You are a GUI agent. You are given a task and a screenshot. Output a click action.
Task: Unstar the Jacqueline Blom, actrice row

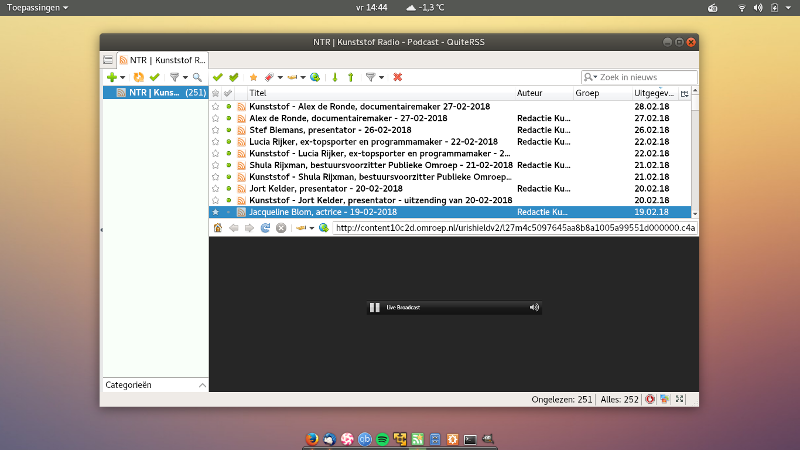pyautogui.click(x=215, y=212)
